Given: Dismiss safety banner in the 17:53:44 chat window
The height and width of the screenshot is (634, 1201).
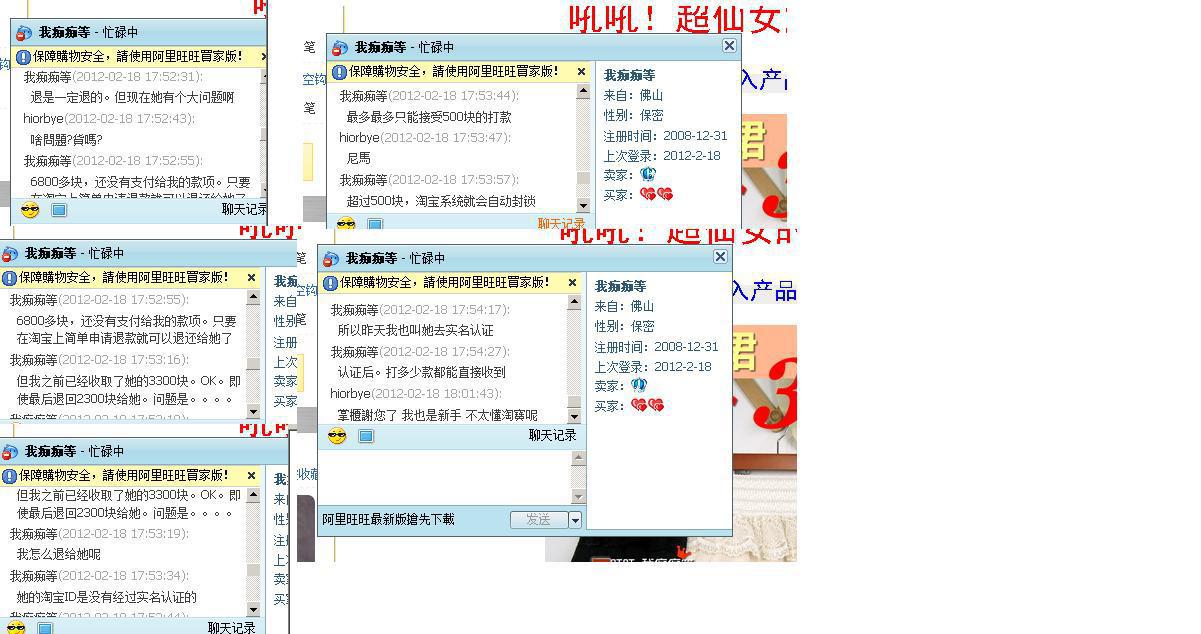Looking at the screenshot, I should pos(581,72).
